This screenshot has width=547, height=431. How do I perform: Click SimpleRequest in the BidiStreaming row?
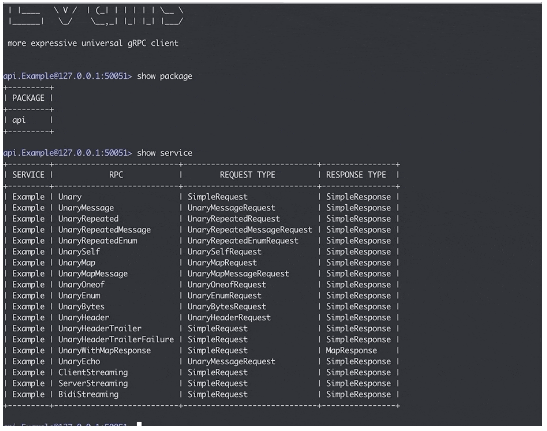[217, 394]
